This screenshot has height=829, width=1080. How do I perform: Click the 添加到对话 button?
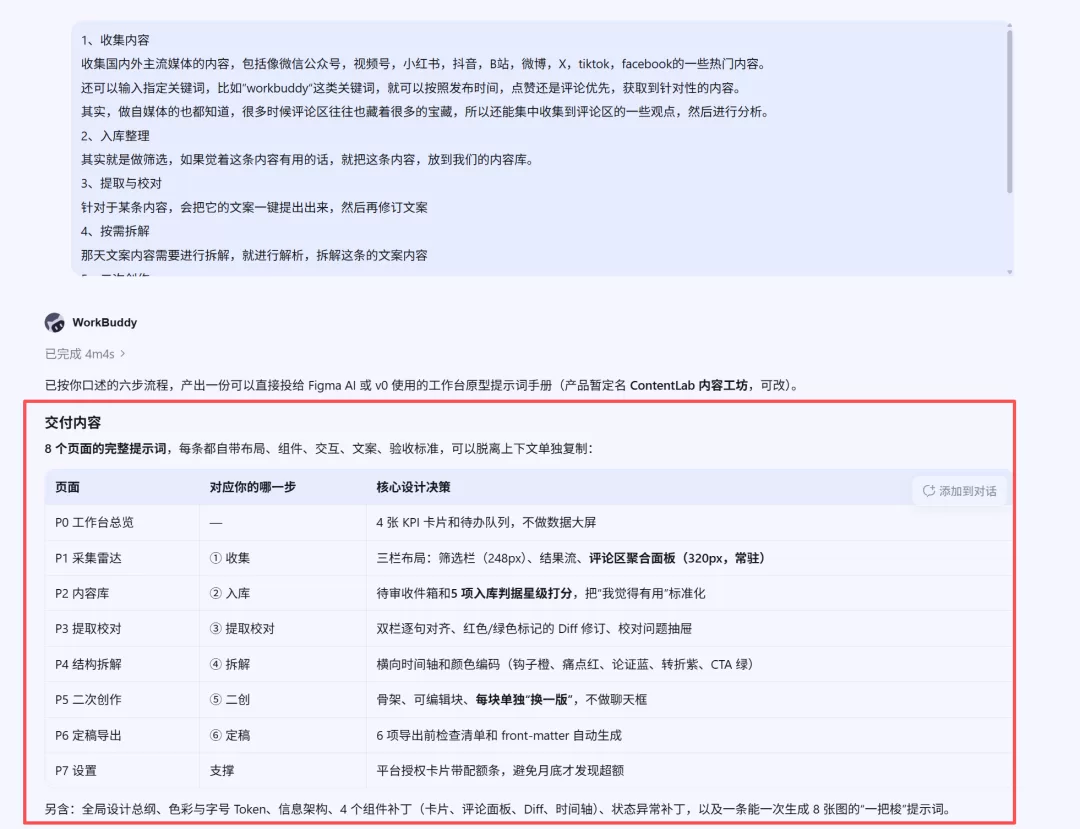[x=959, y=491]
